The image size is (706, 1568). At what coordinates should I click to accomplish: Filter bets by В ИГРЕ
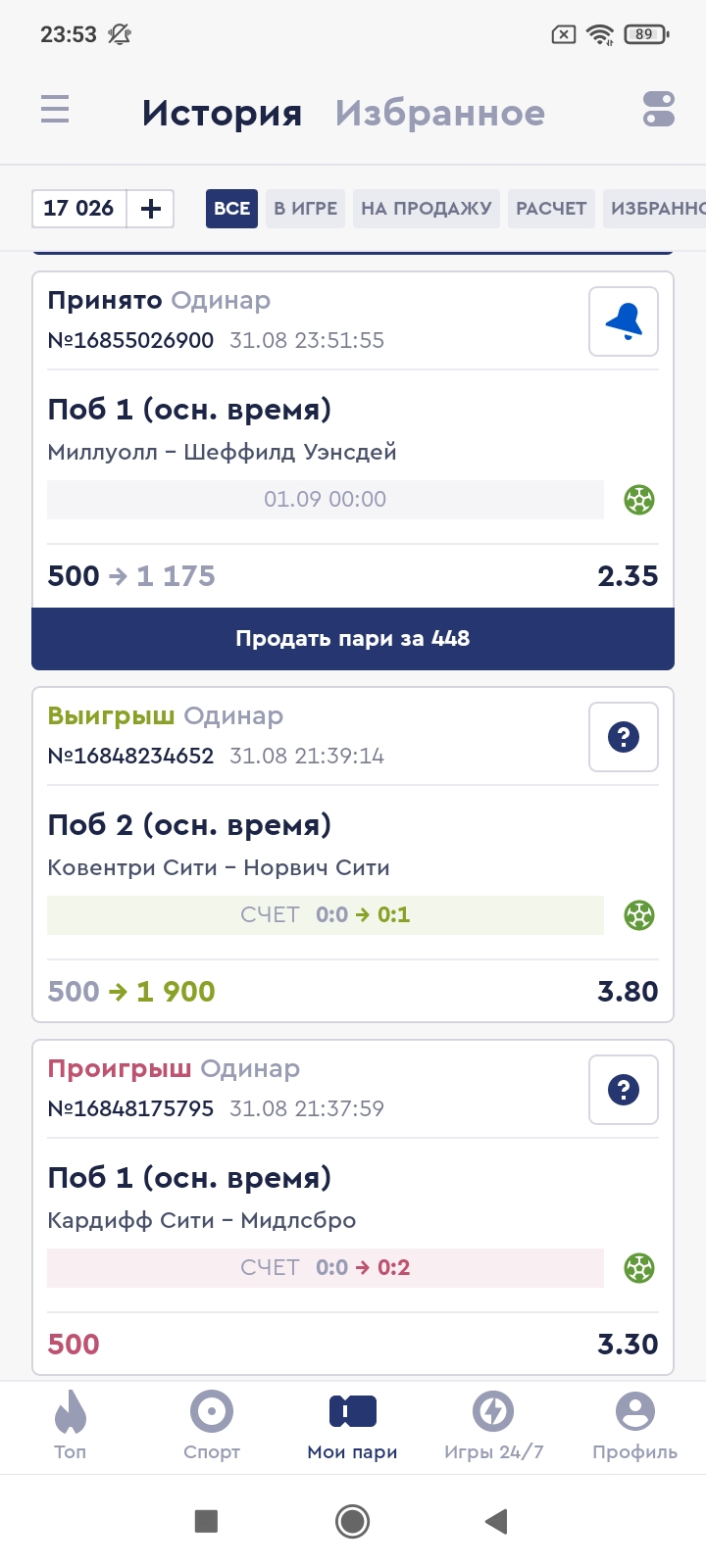coord(305,209)
